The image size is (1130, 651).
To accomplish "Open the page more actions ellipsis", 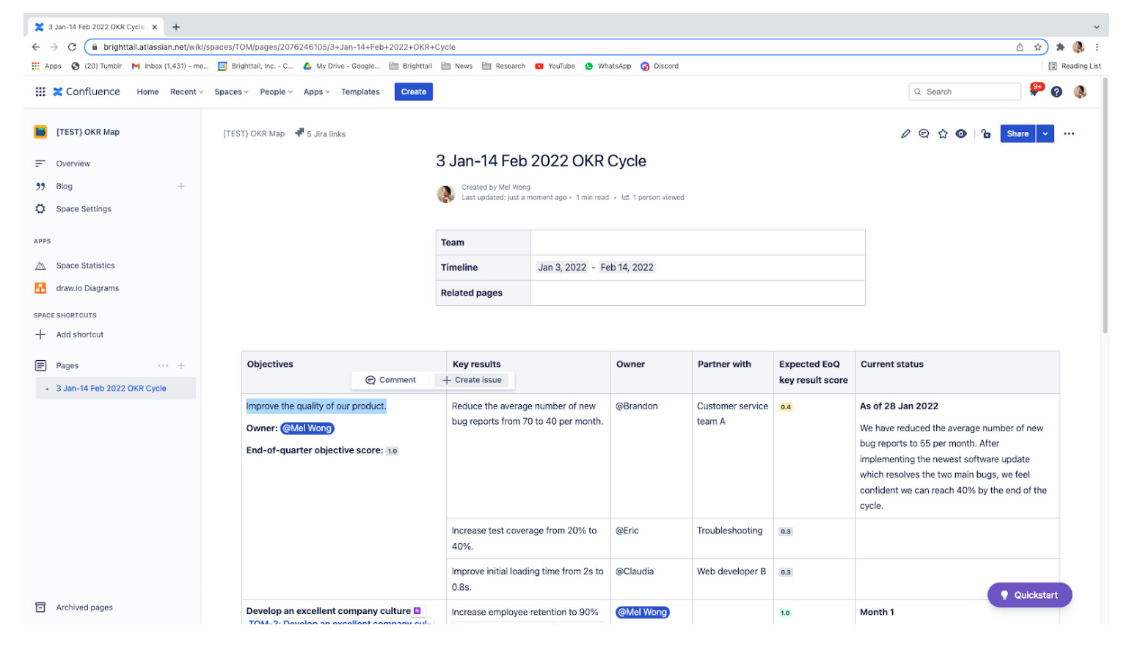I will [x=1069, y=133].
